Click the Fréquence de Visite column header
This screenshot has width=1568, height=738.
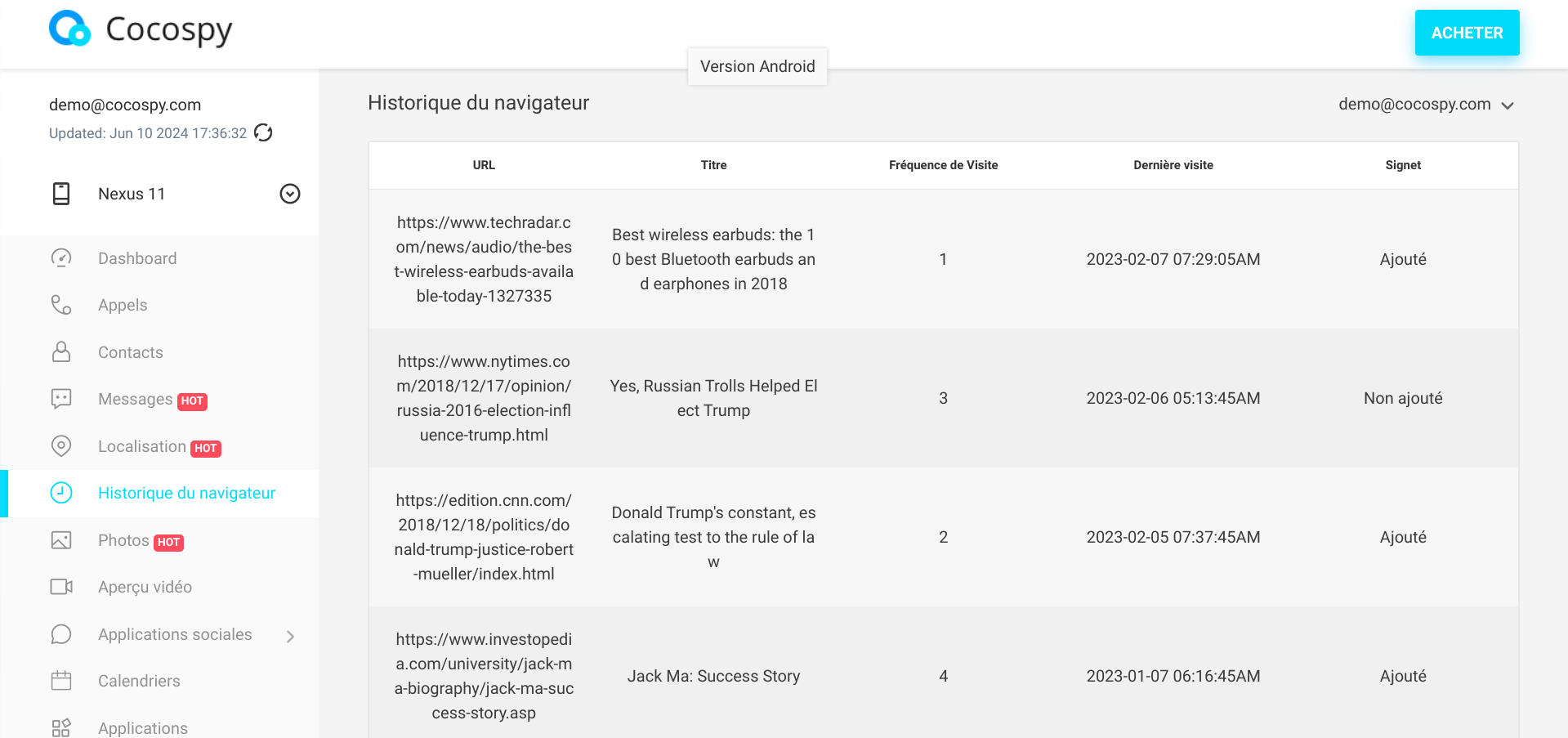click(943, 165)
